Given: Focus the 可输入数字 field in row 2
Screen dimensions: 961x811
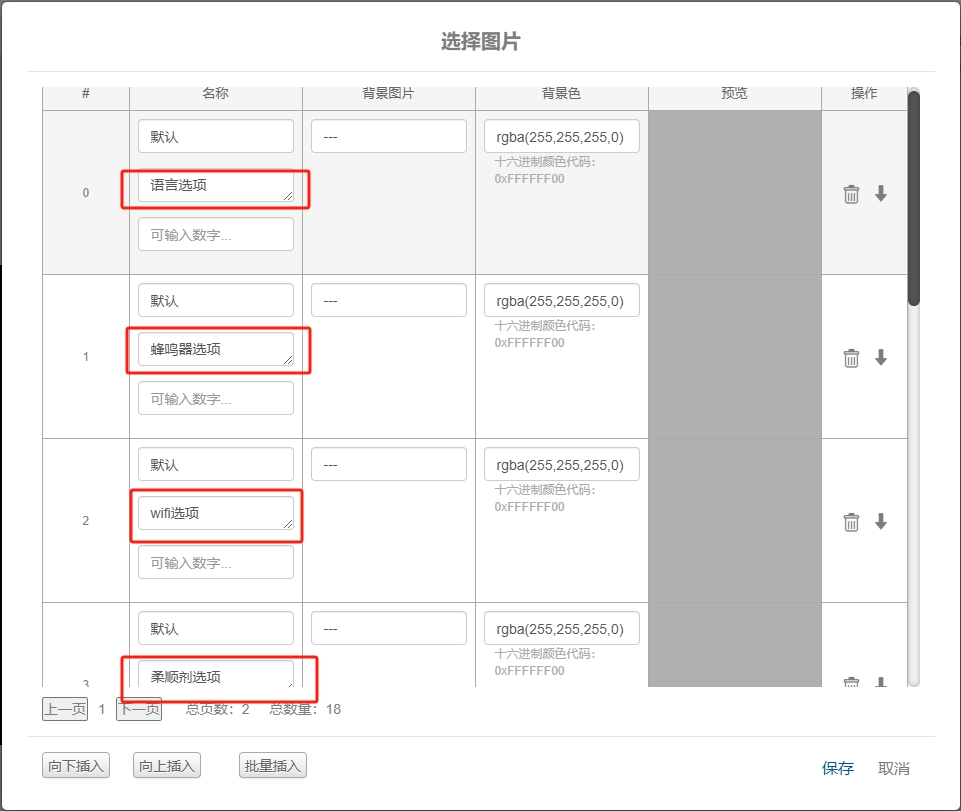Looking at the screenshot, I should click(x=216, y=562).
